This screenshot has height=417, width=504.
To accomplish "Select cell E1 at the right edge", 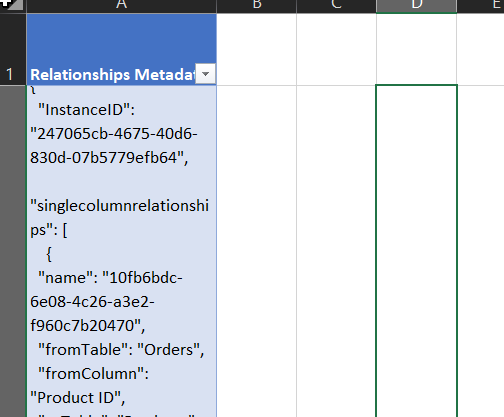I will pyautogui.click(x=480, y=49).
